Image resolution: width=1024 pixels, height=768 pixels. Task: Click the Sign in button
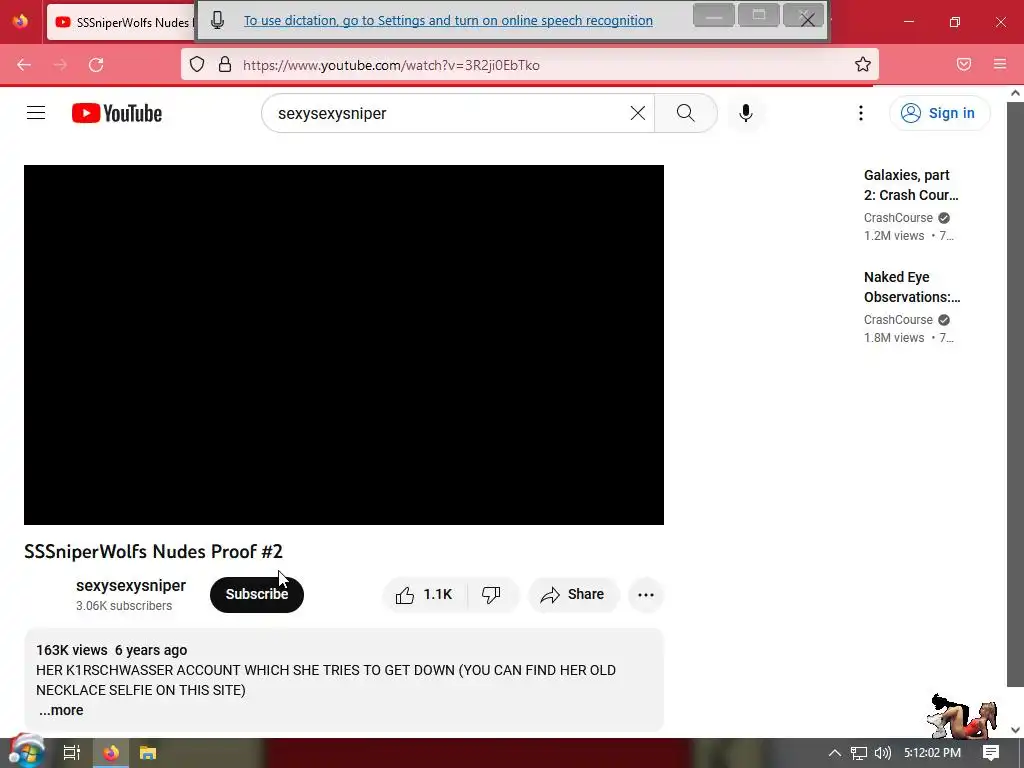(x=939, y=113)
